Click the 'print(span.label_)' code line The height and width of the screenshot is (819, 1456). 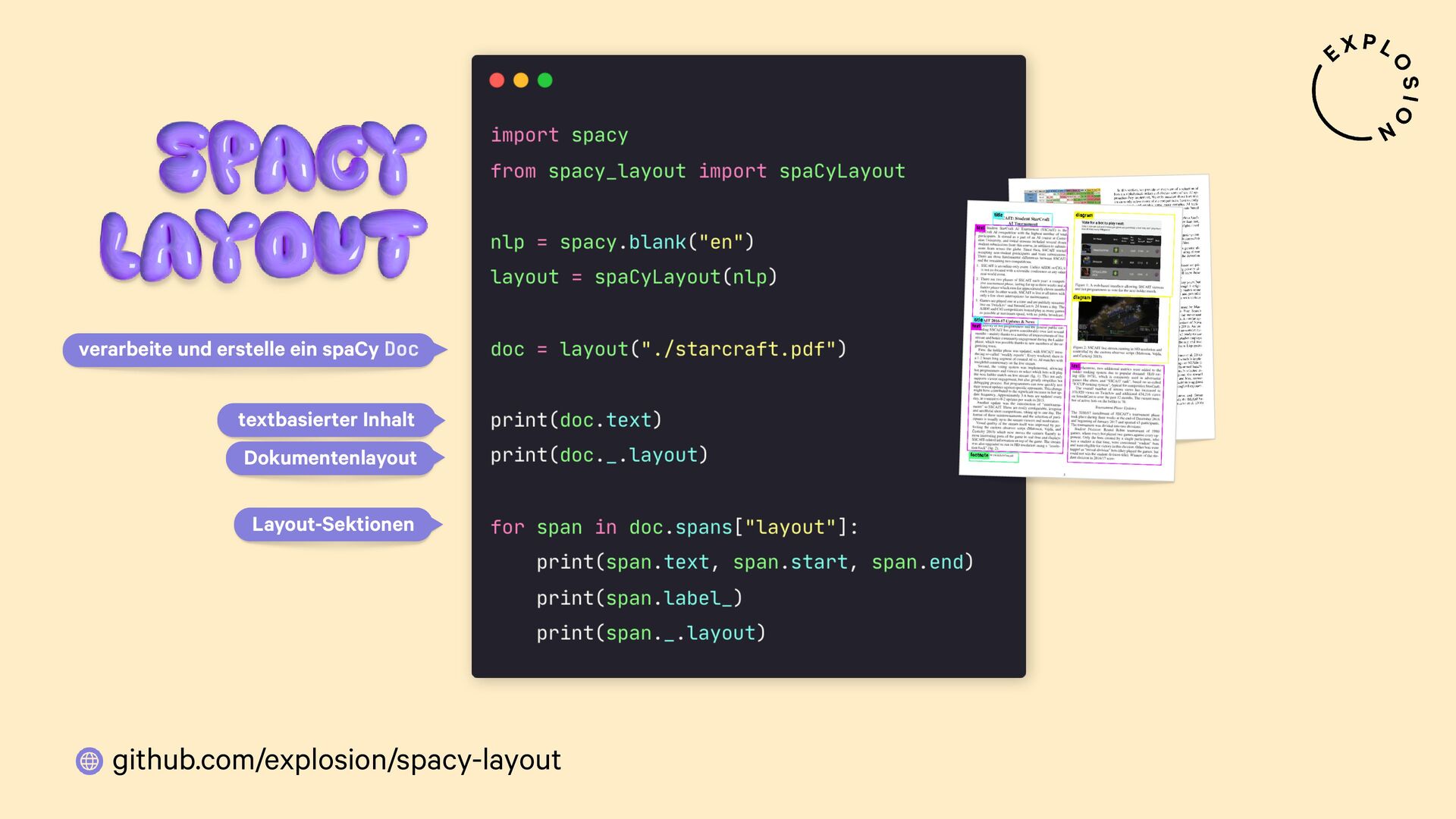click(x=639, y=598)
